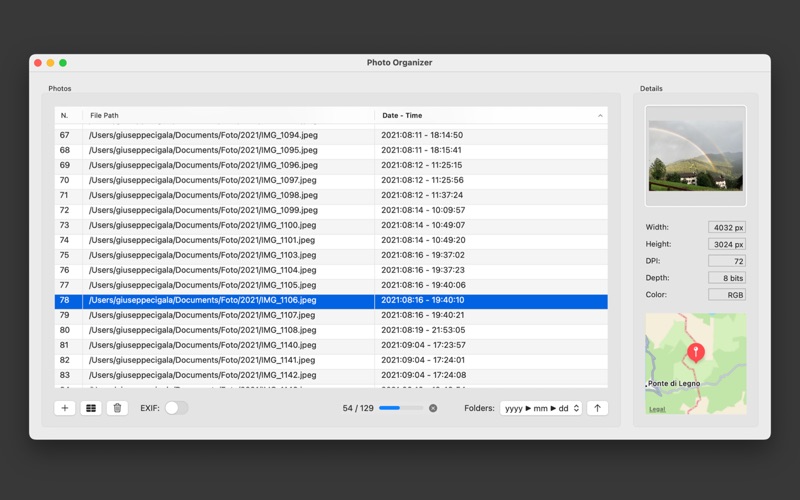Viewport: 800px width, 500px height.
Task: Toggle the EXIF switch
Action: 176,408
